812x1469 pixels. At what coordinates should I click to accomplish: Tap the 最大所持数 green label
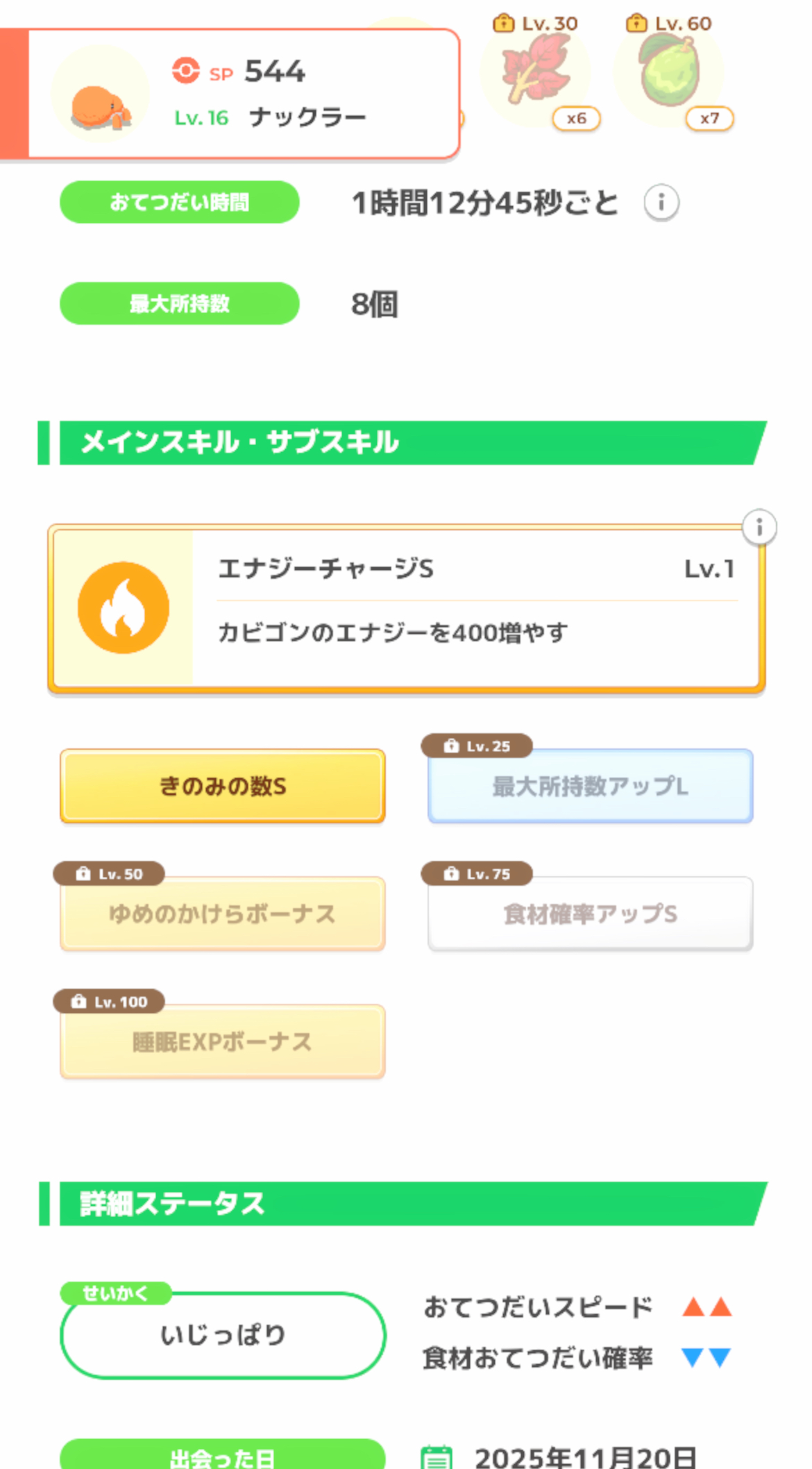[x=180, y=303]
